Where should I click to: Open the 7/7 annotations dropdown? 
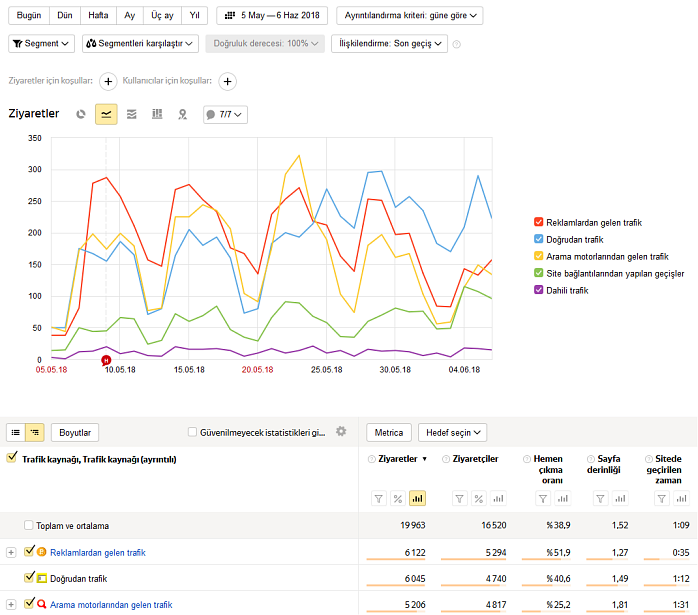(225, 114)
